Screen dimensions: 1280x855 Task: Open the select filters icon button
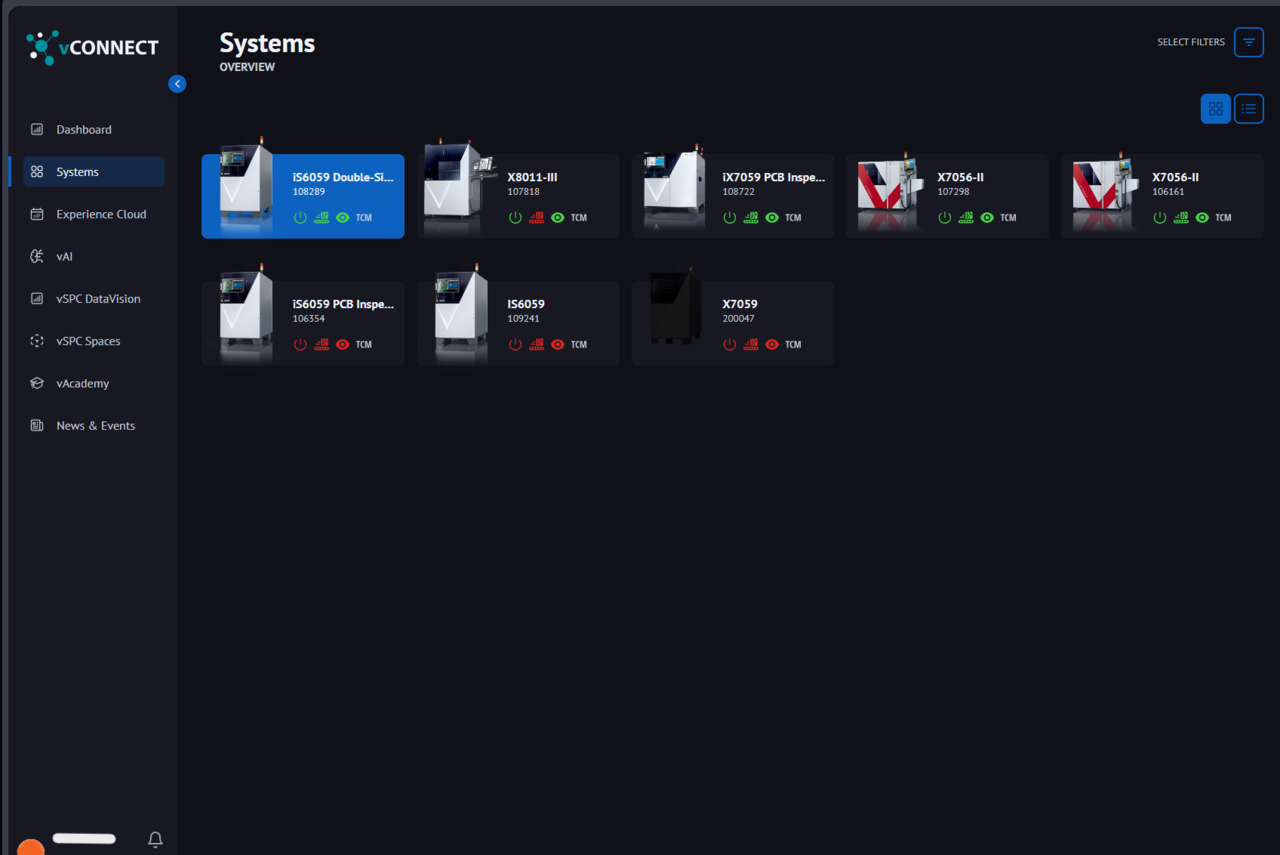tap(1248, 42)
